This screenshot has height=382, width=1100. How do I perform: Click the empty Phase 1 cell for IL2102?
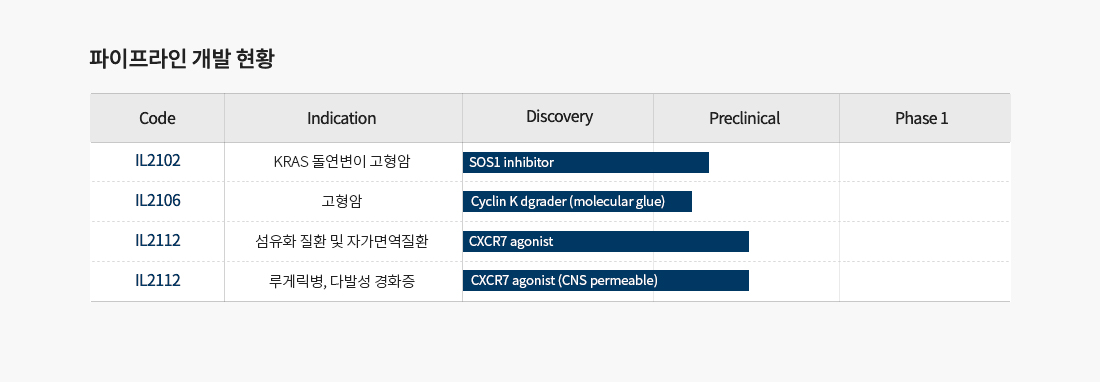(925, 162)
